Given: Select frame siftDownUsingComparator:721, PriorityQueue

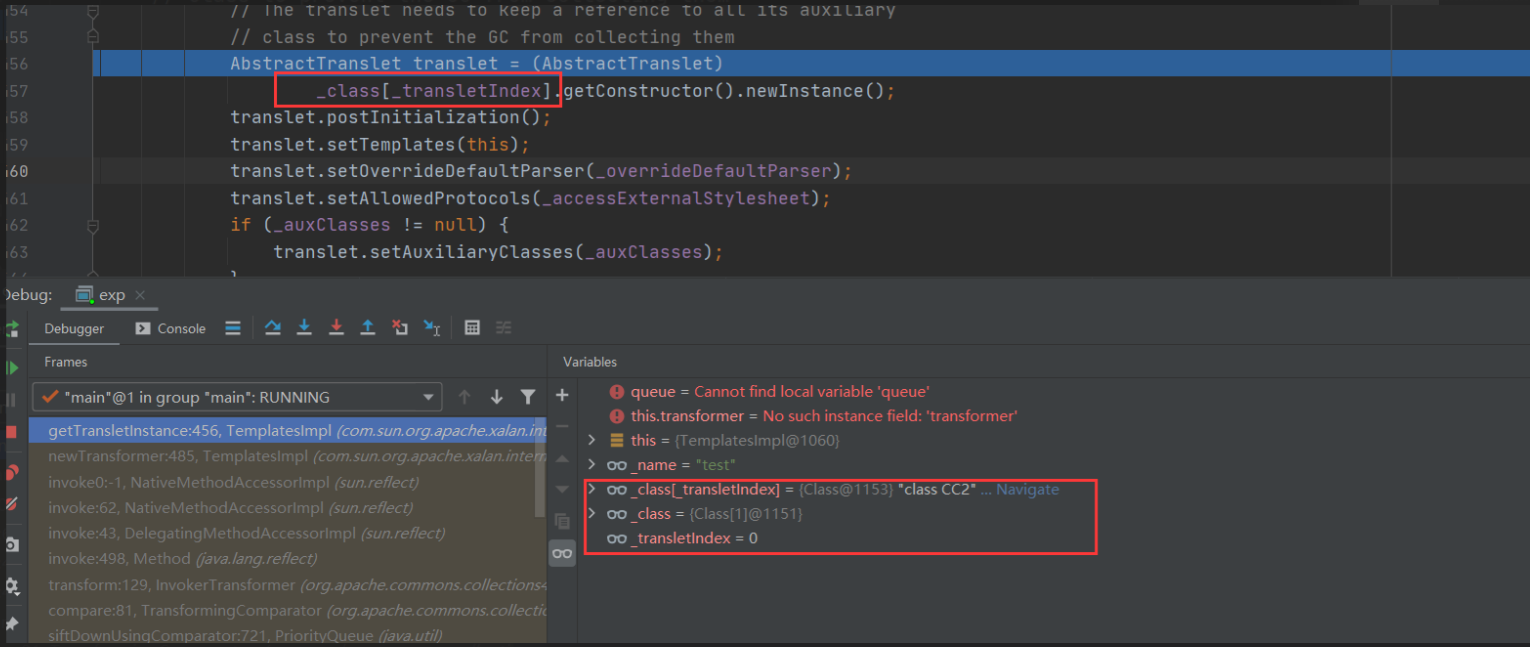Looking at the screenshot, I should (x=288, y=635).
